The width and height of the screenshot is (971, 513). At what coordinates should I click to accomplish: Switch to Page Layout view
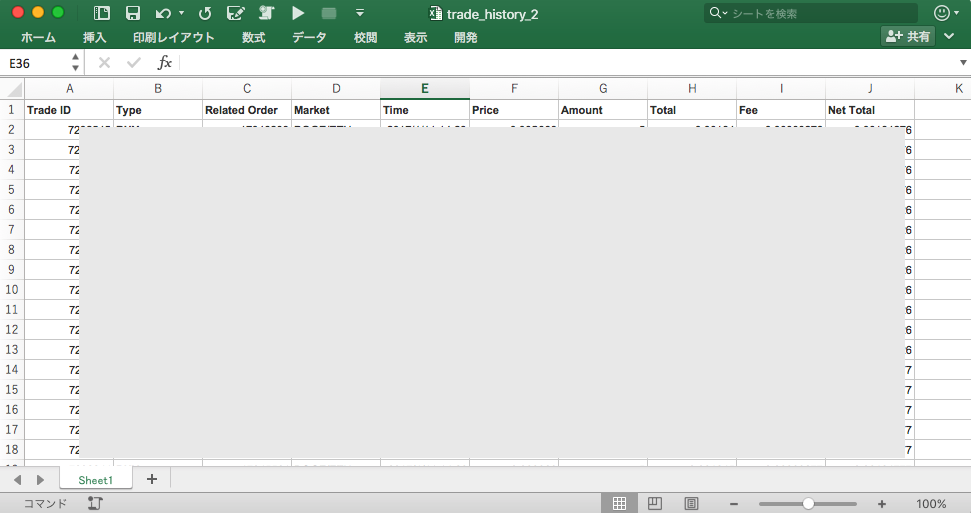(x=655, y=503)
